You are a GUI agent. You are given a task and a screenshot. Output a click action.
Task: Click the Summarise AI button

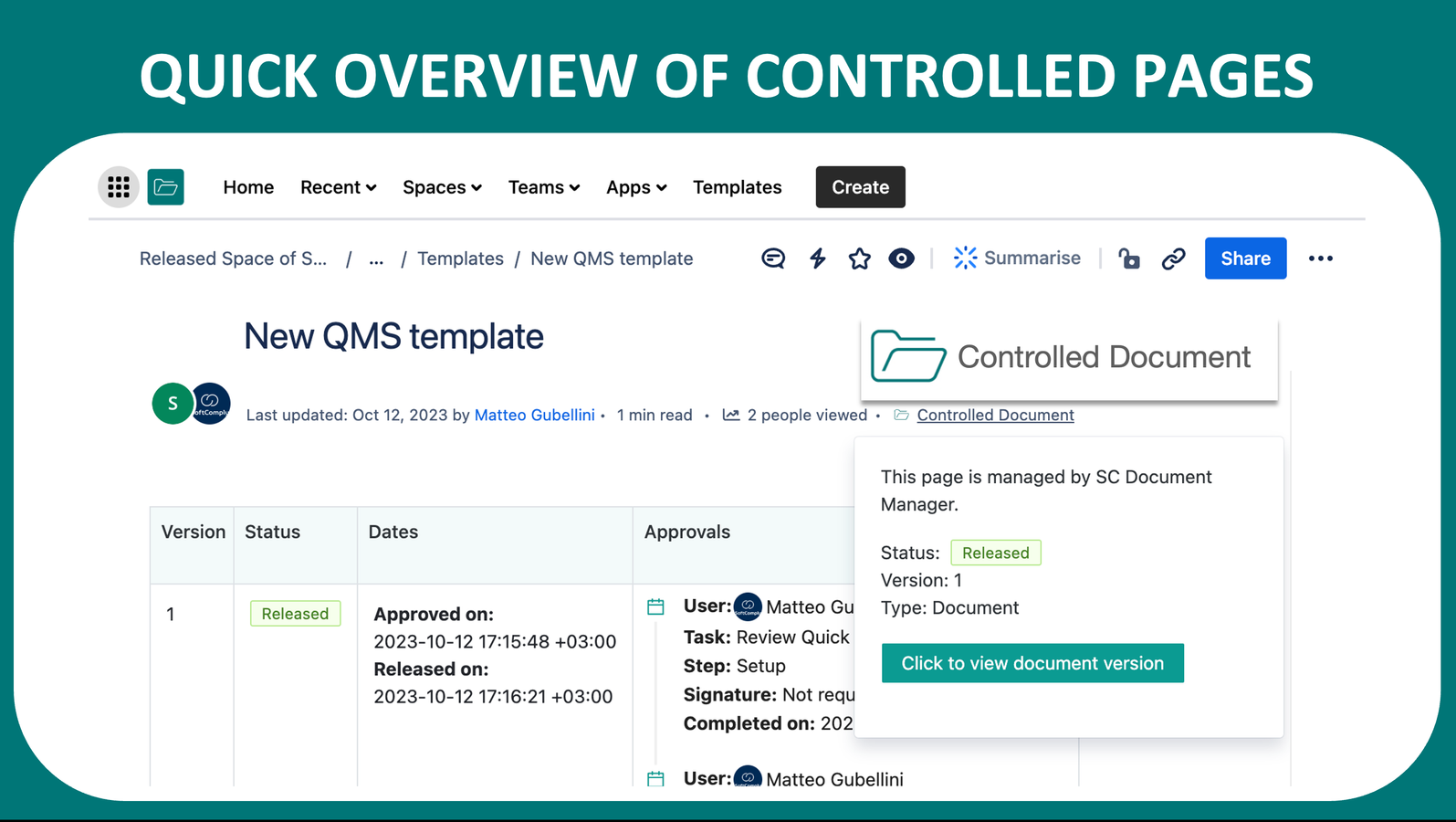1017,258
